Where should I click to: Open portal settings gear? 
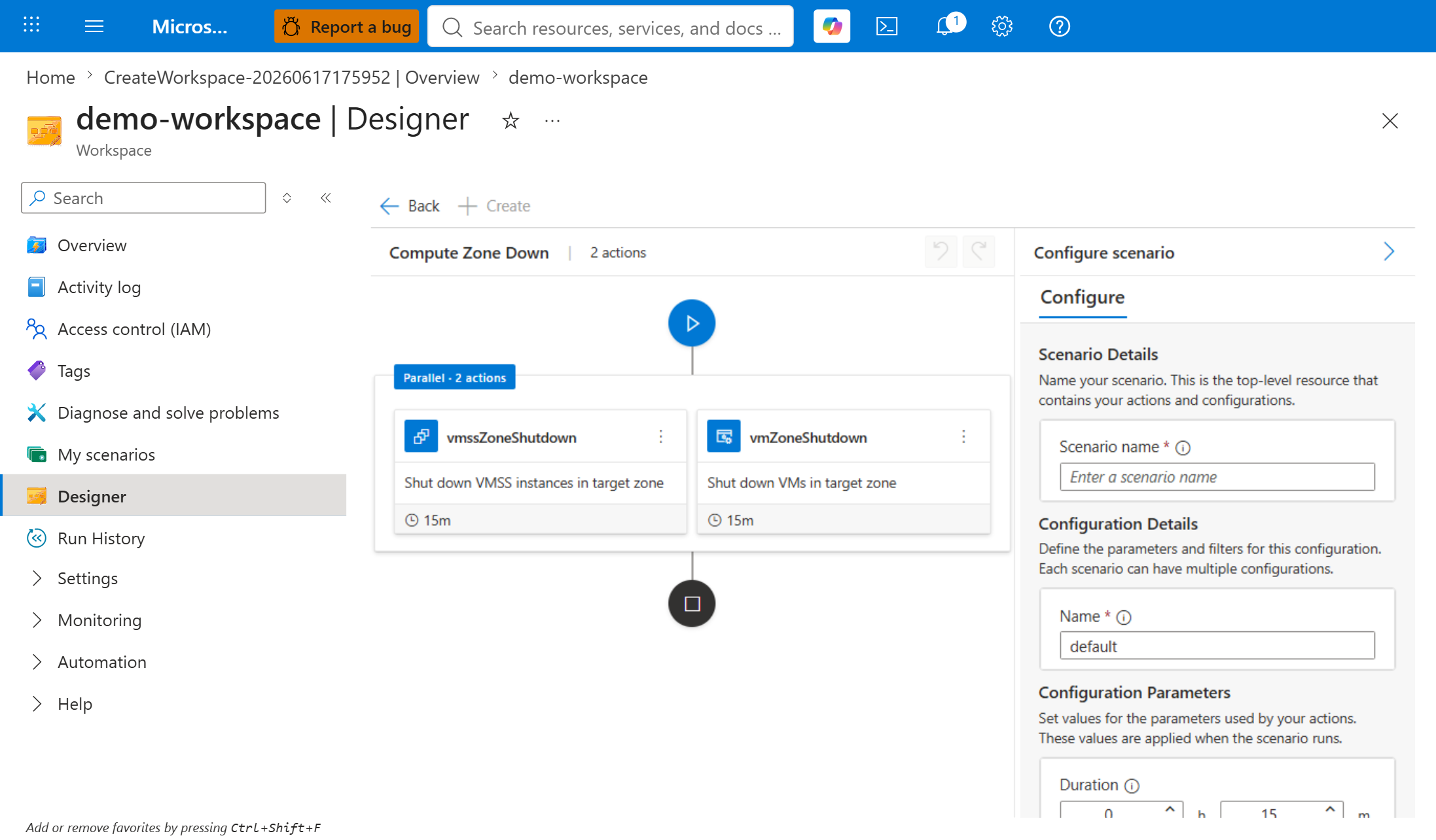1001,26
